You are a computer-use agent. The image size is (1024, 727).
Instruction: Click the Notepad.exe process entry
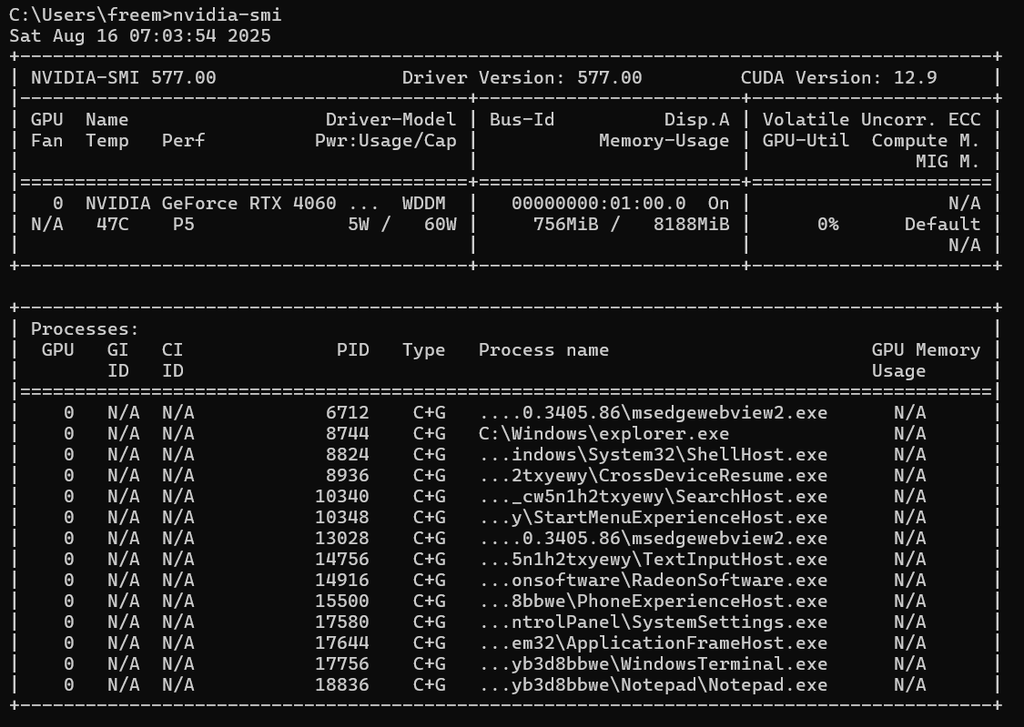click(x=653, y=685)
